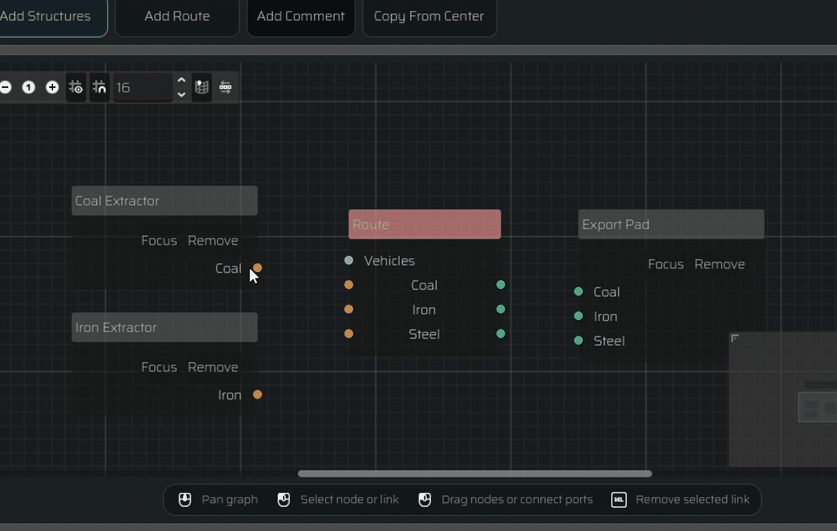Focus on the Iron Extractor node
The height and width of the screenshot is (531, 837).
coord(159,367)
